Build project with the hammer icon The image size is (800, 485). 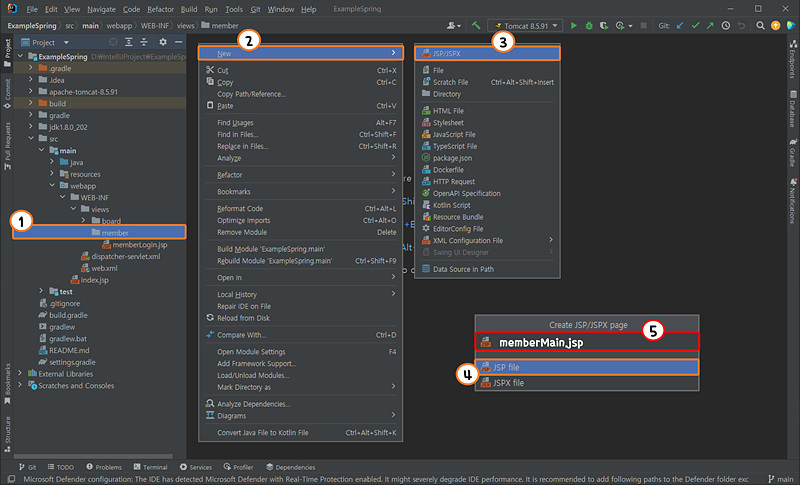(476, 25)
